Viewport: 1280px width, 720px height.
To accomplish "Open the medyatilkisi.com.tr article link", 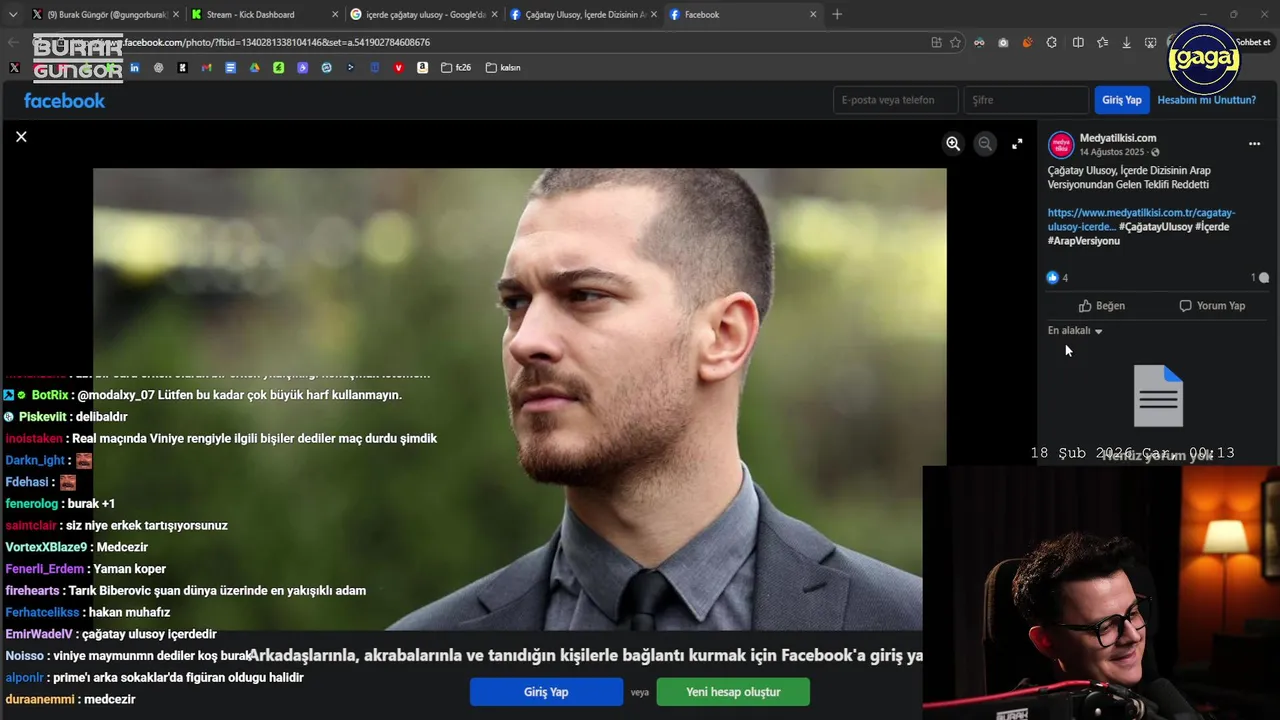I will coord(1141,220).
